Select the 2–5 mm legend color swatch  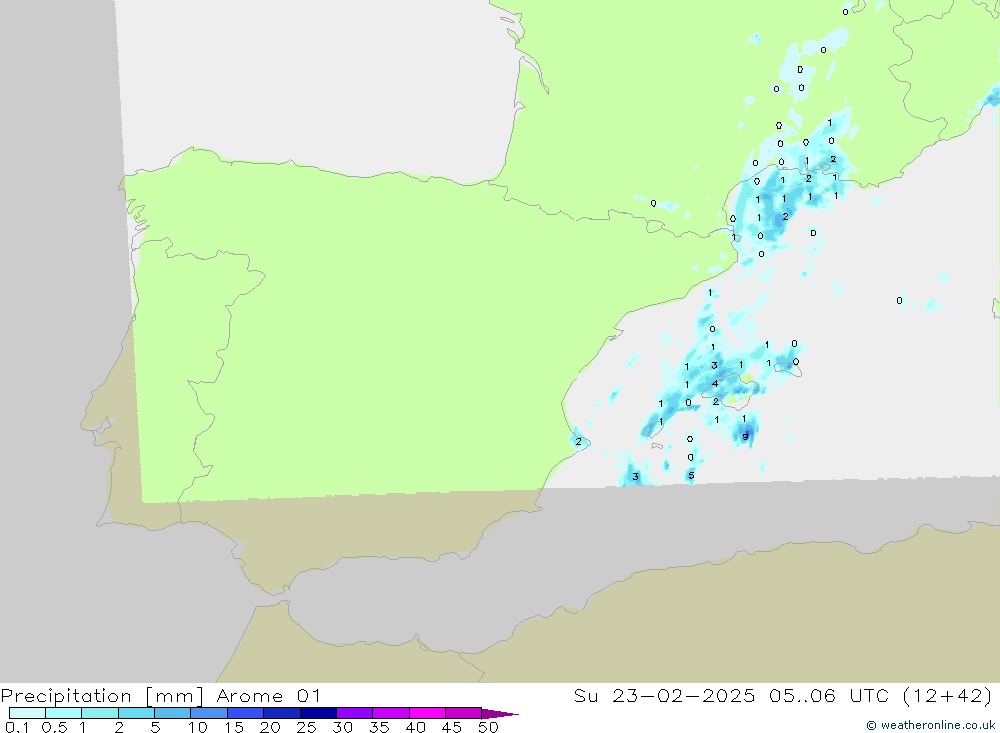(136, 713)
